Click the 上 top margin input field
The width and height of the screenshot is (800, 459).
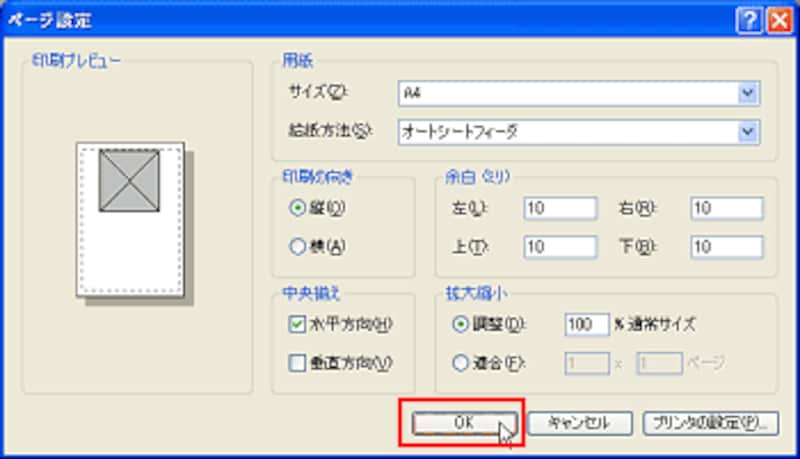coord(559,246)
